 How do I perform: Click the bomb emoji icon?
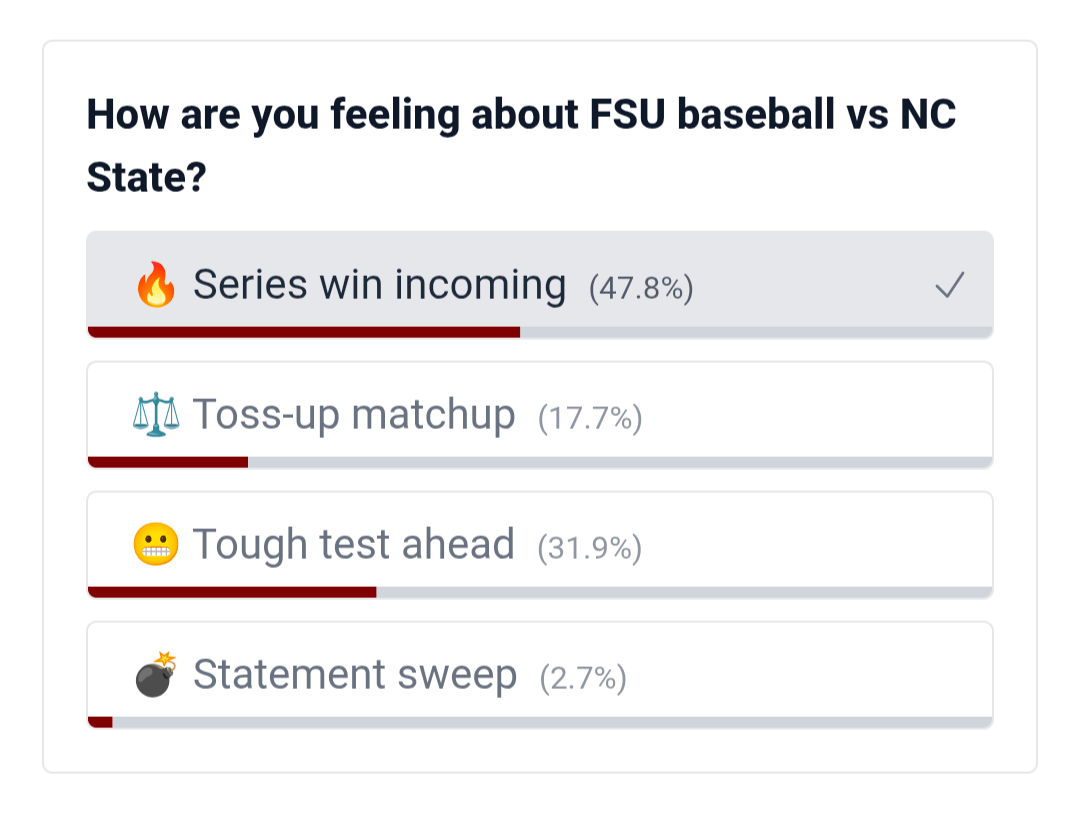pos(156,675)
